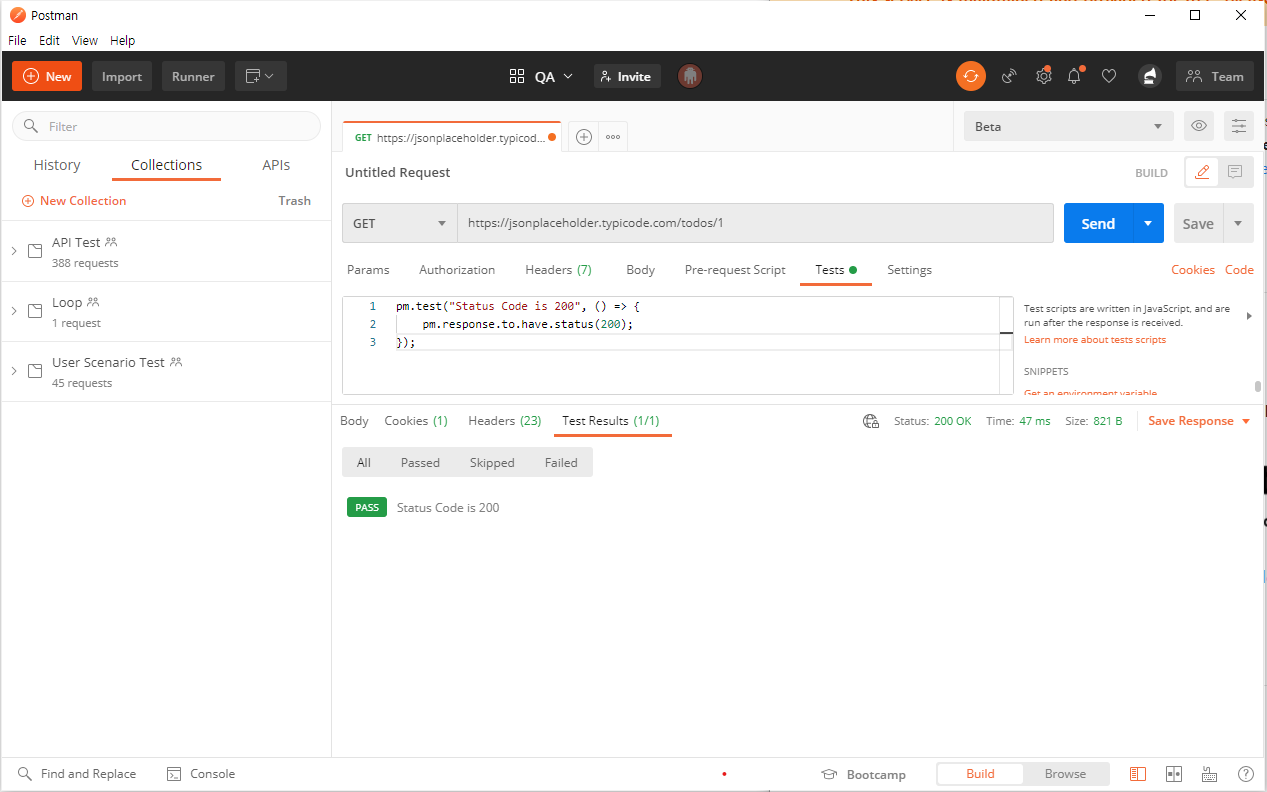1267x792 pixels.
Task: Open keyboard shortcuts icon in status bar
Action: pyautogui.click(x=1209, y=774)
